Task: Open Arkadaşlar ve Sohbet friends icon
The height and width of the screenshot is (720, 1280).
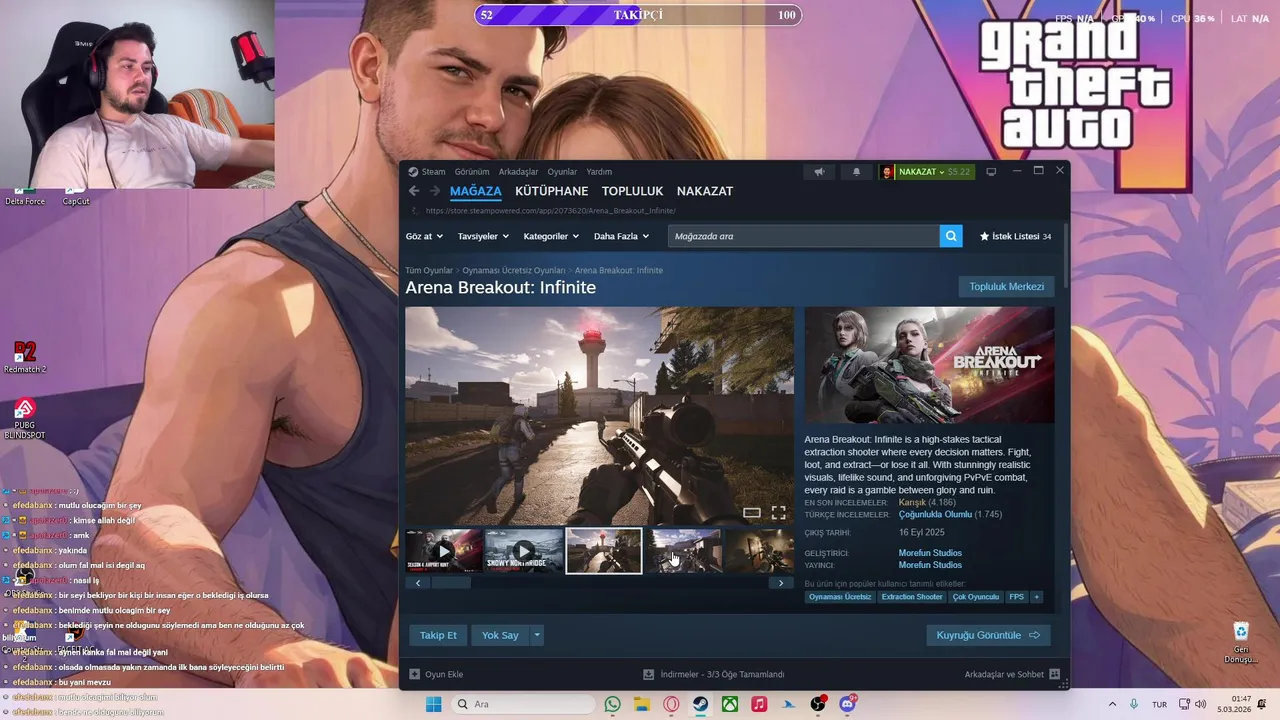Action: (x=1054, y=674)
